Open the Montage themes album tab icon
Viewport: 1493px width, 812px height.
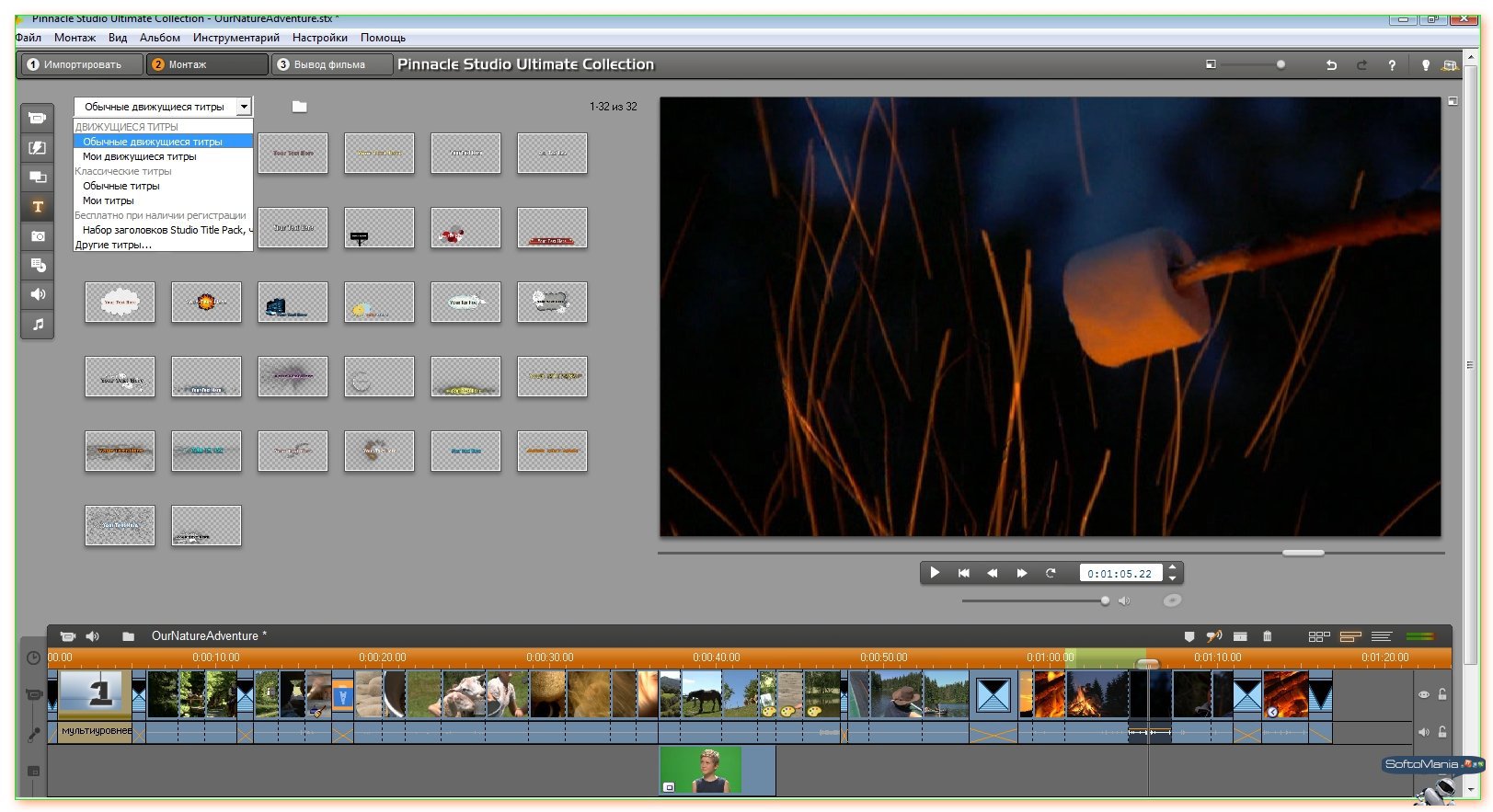click(38, 177)
